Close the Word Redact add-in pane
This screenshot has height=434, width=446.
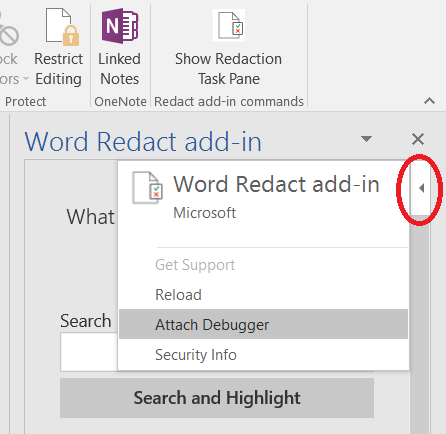pos(418,139)
